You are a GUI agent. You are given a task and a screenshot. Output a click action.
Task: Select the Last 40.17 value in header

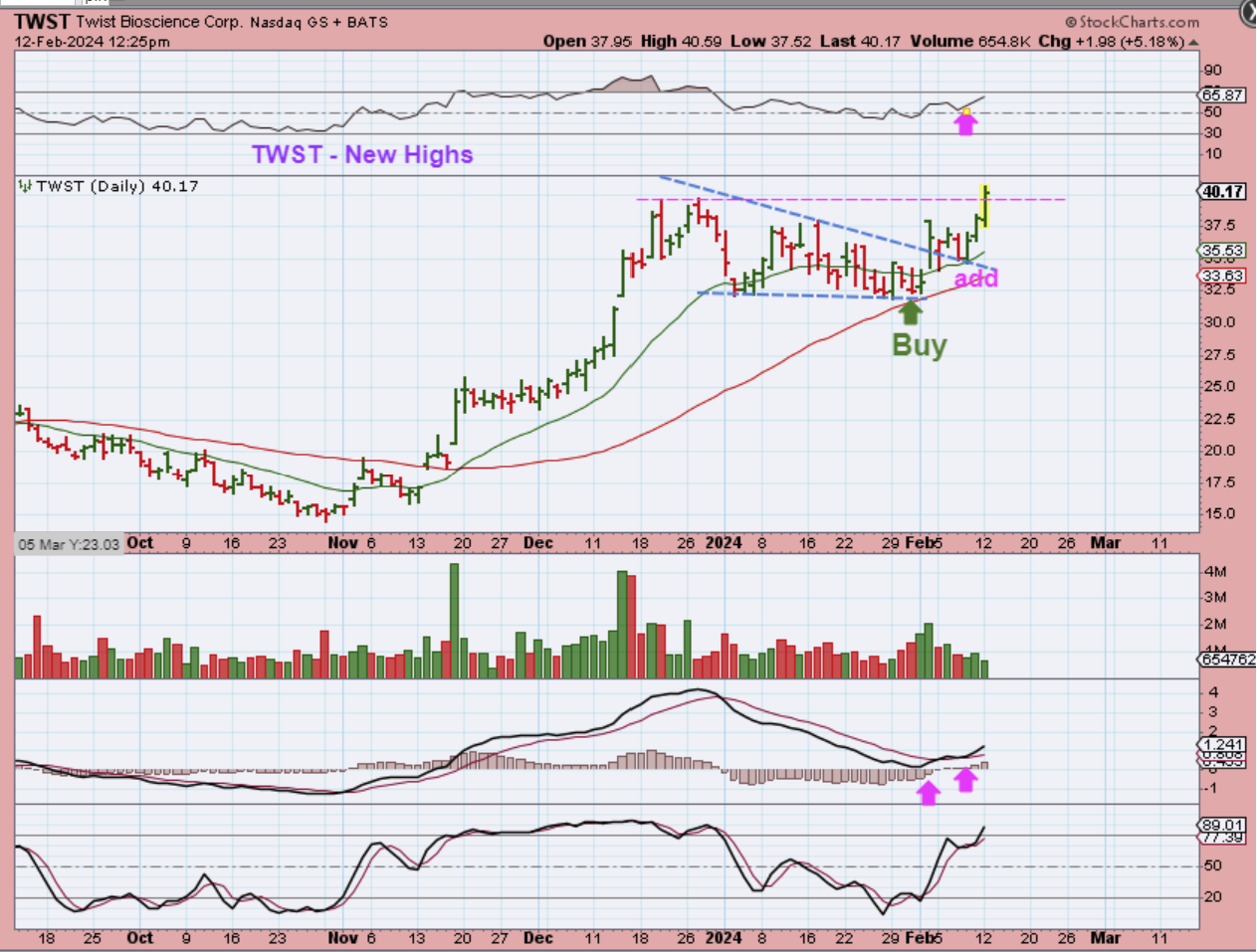861,41
